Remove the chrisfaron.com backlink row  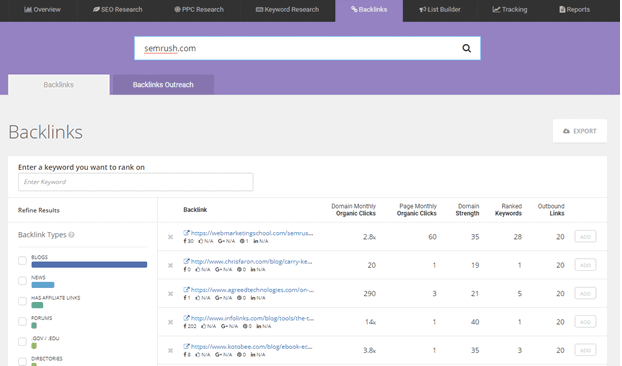pos(171,265)
